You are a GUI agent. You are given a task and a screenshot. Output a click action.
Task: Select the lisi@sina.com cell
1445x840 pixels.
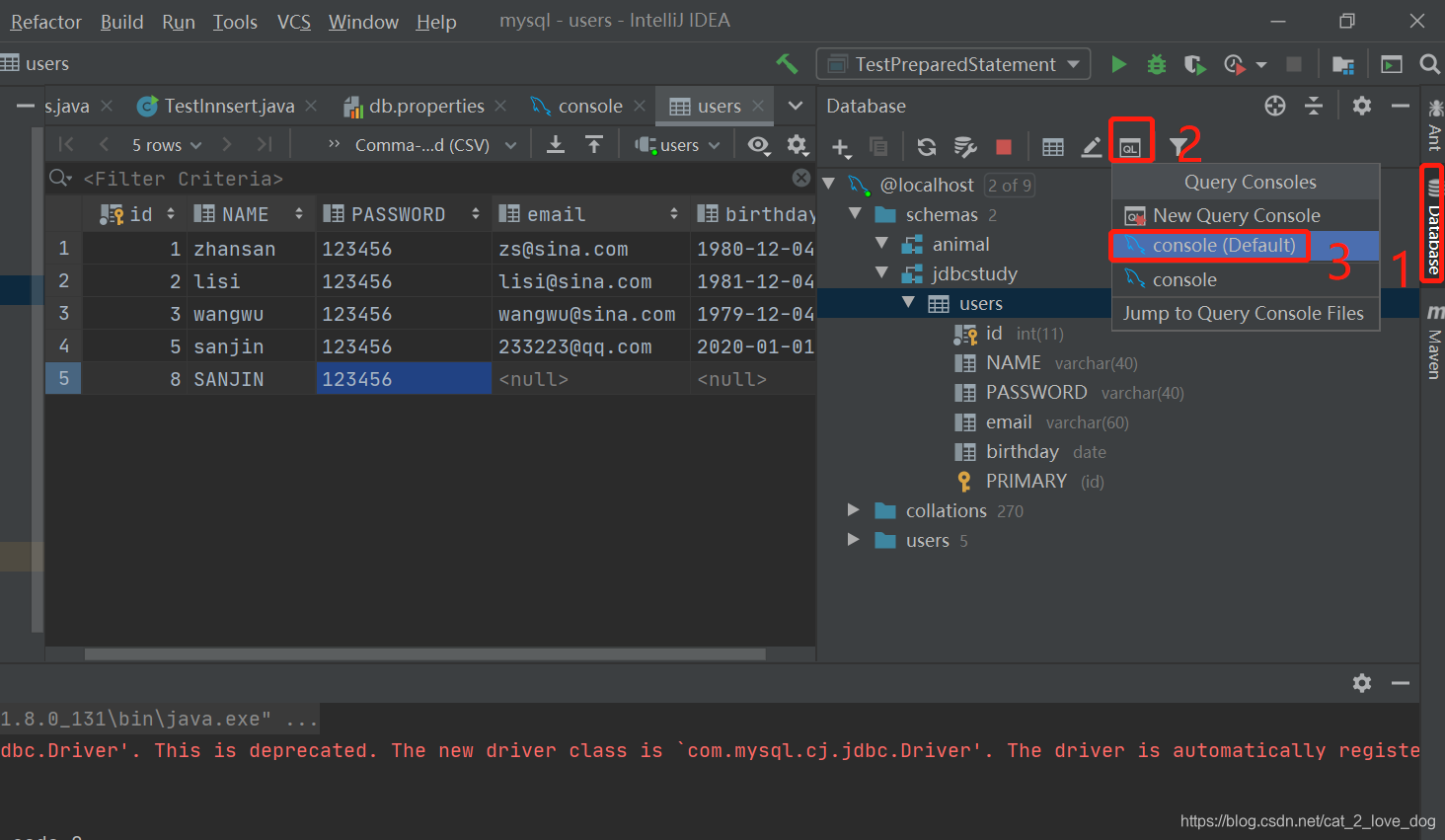[x=589, y=281]
